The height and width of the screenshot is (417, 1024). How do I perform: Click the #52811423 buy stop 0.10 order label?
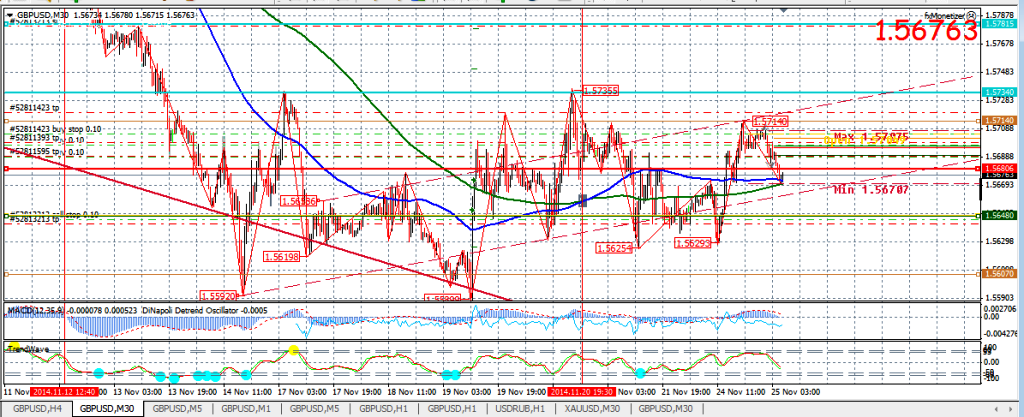(x=55, y=129)
